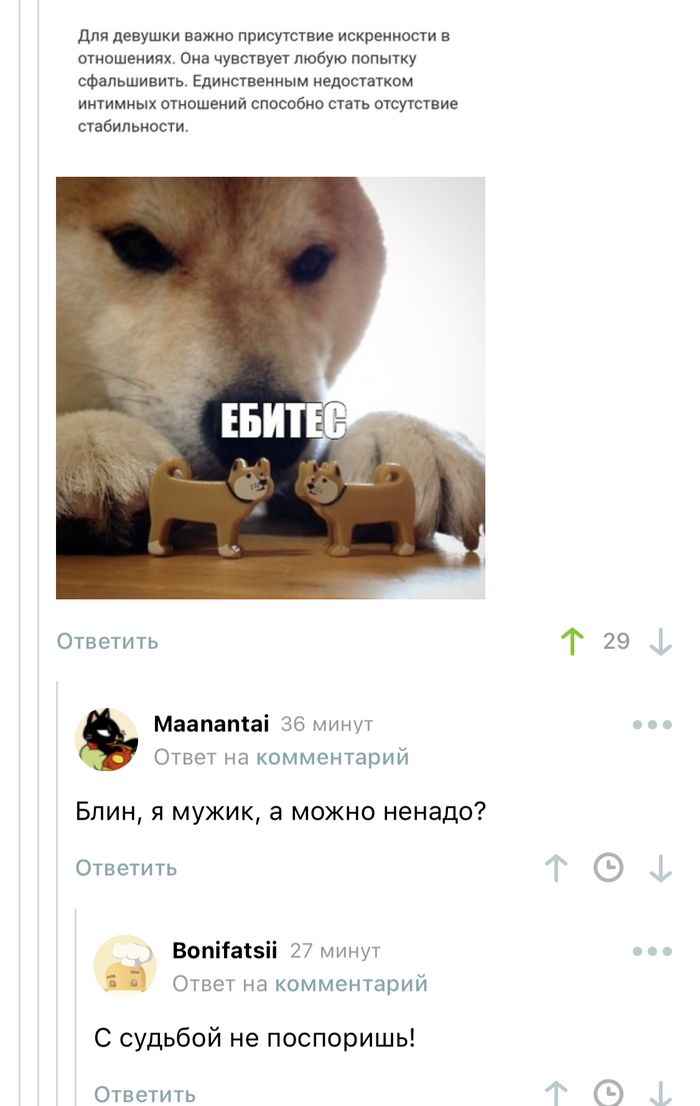Viewport: 700px width, 1106px height.
Task: Downvote Maanantai's comment
Action: (x=660, y=868)
